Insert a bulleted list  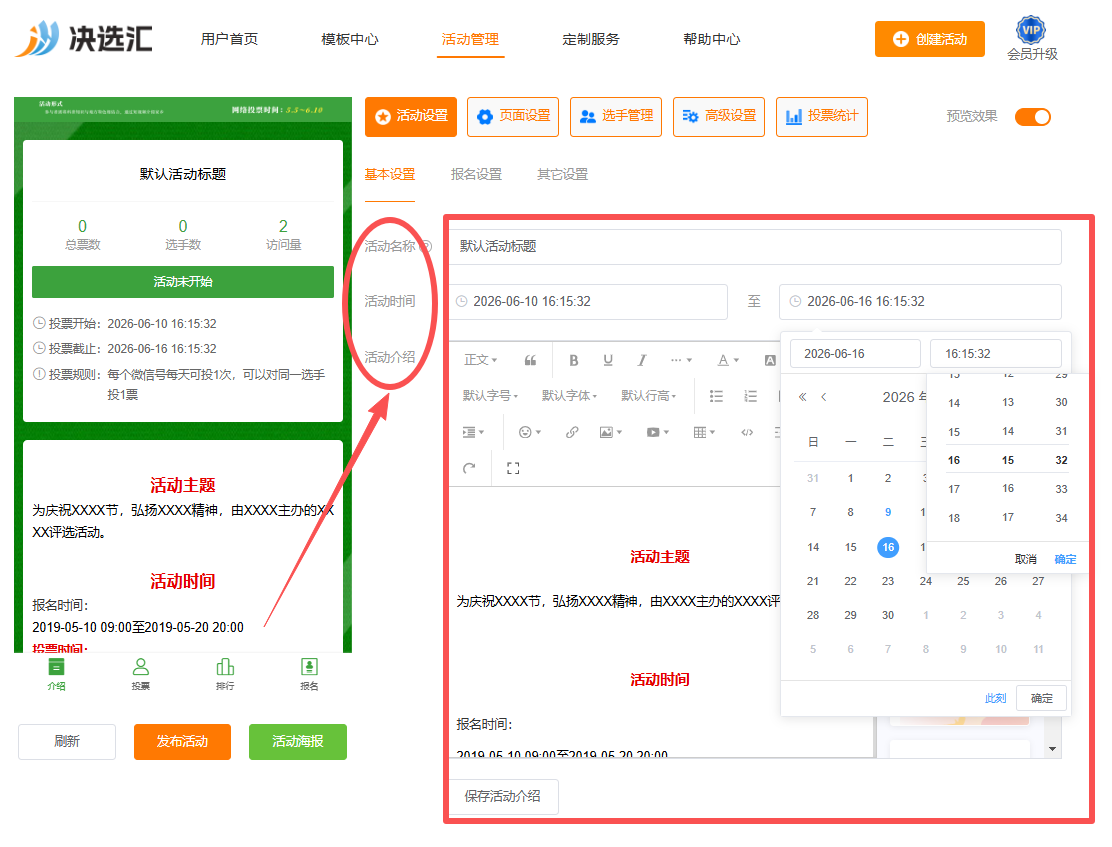(716, 396)
